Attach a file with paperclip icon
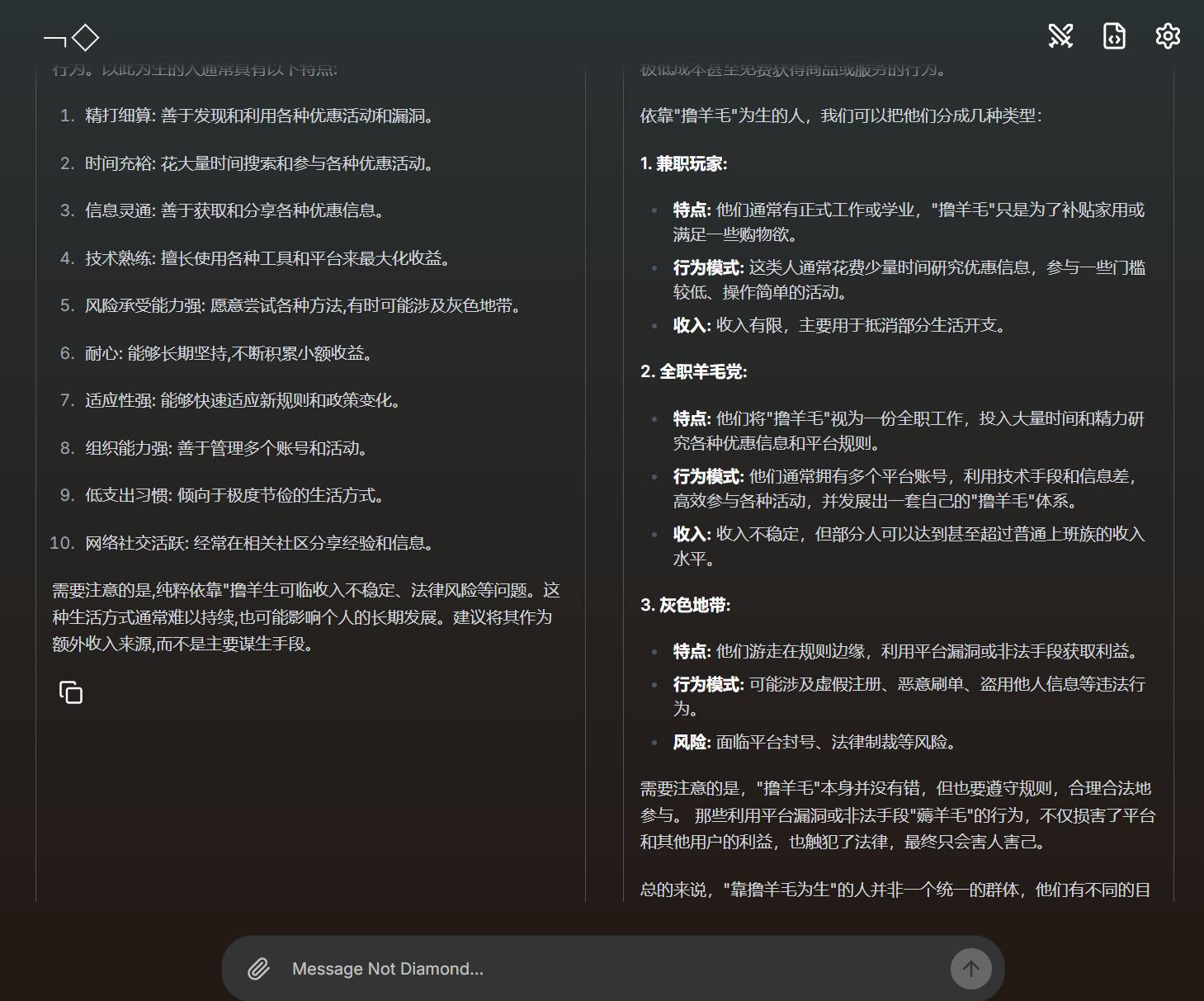Image resolution: width=1204 pixels, height=1001 pixels. 259,969
